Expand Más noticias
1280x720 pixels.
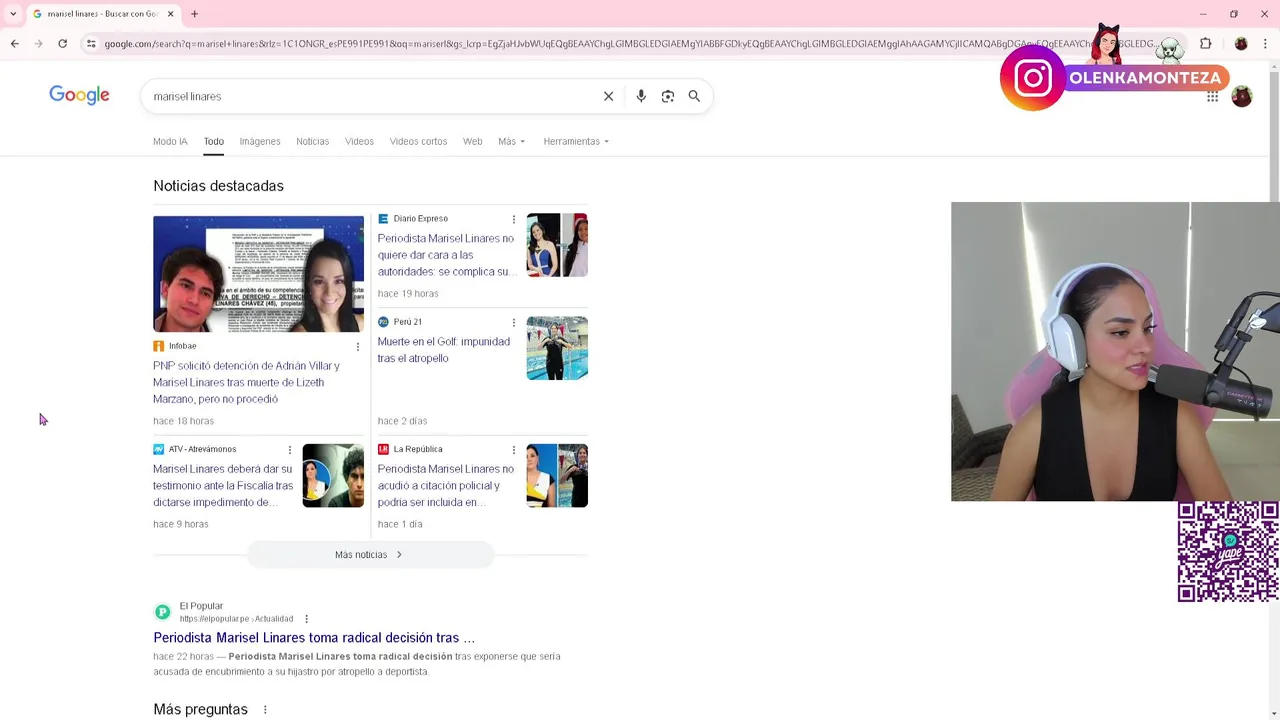click(370, 555)
